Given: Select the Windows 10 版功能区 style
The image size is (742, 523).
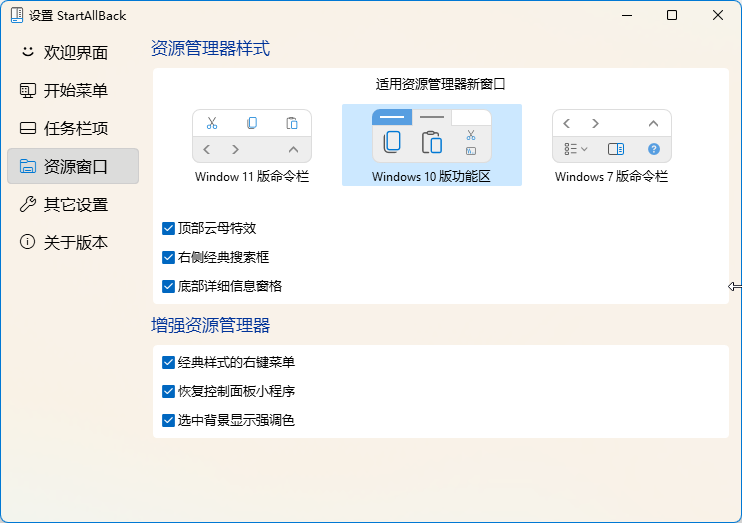Looking at the screenshot, I should [432, 145].
